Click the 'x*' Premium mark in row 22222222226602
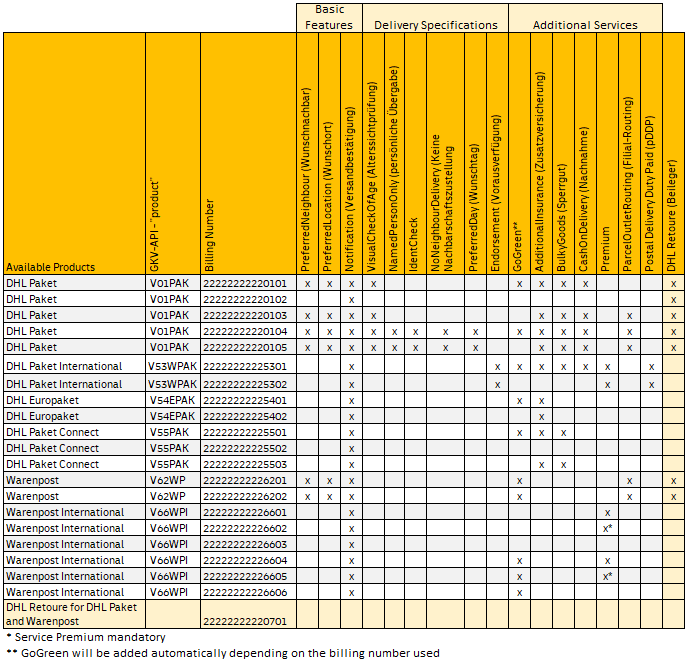688x662 pixels. point(607,528)
